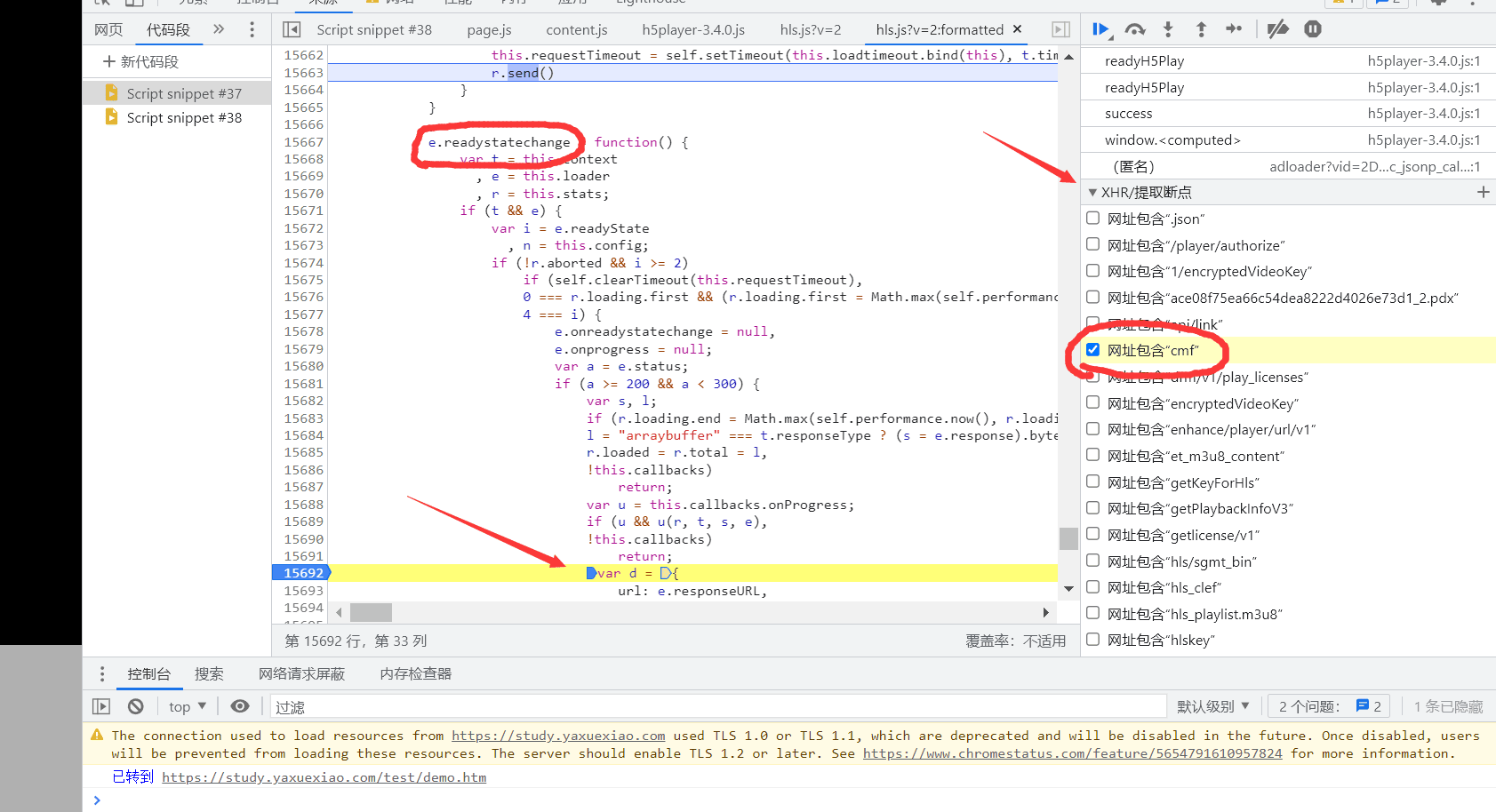Click the horizontal scrollbar thumb in editor
Image resolution: width=1496 pixels, height=812 pixels.
[x=371, y=612]
